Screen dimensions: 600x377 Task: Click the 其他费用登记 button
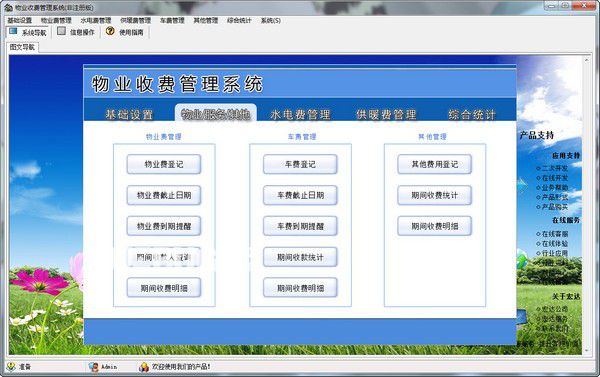[x=435, y=164]
